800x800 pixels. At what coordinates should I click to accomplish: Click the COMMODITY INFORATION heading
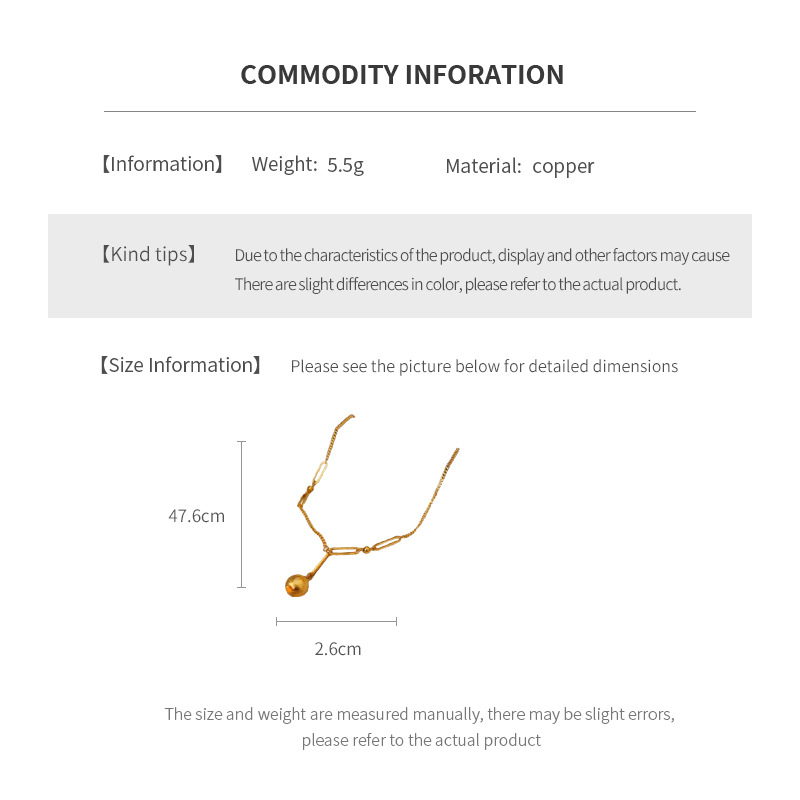click(x=402, y=75)
